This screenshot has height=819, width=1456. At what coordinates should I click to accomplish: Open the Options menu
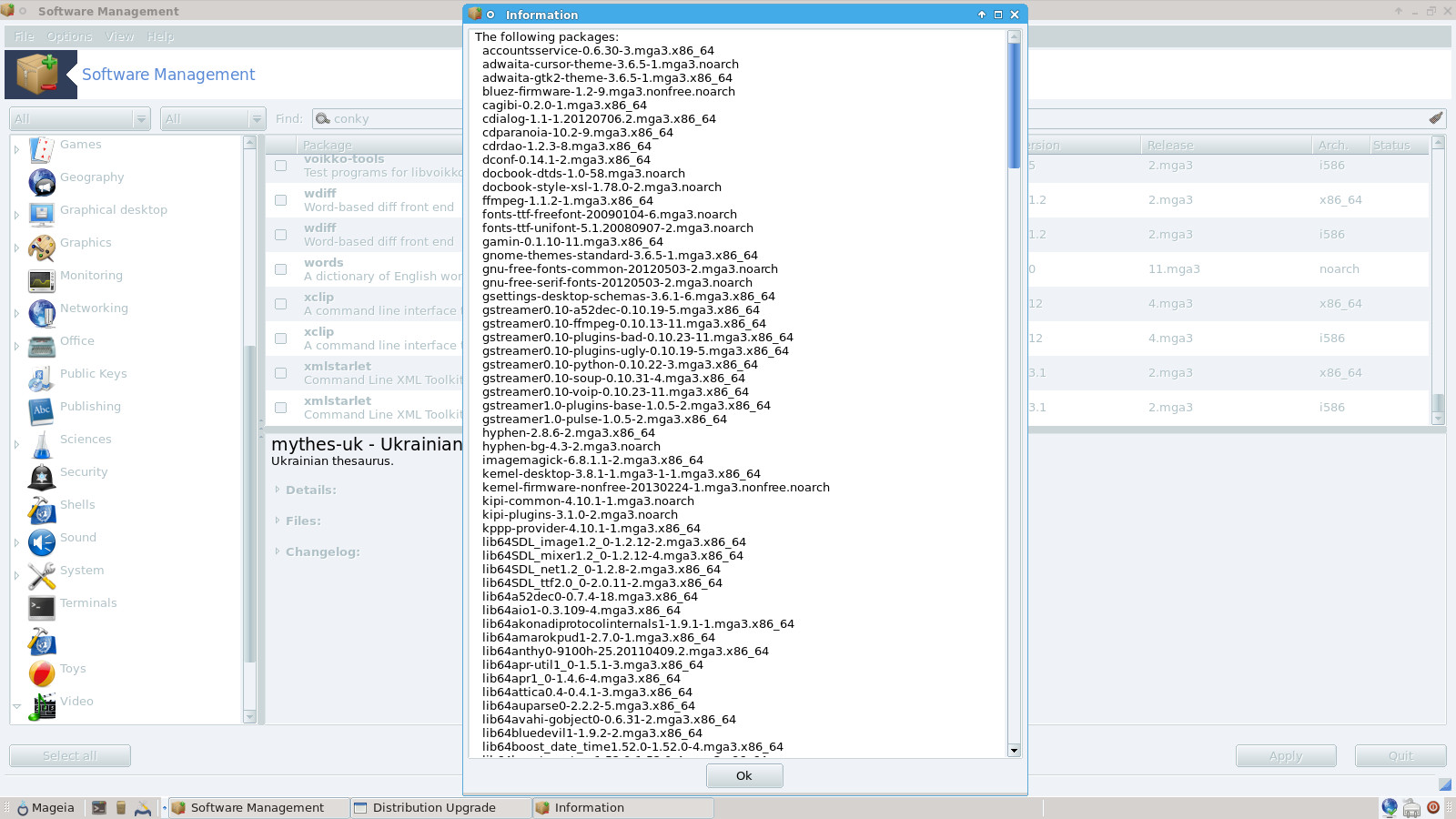70,36
